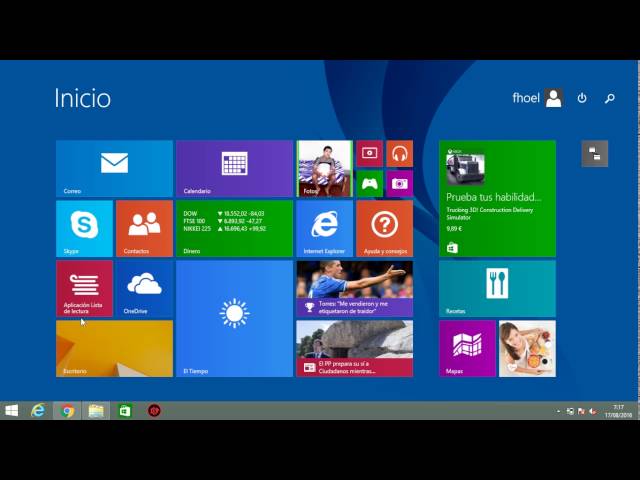Click the flag Action Center tray icon

(x=581, y=411)
